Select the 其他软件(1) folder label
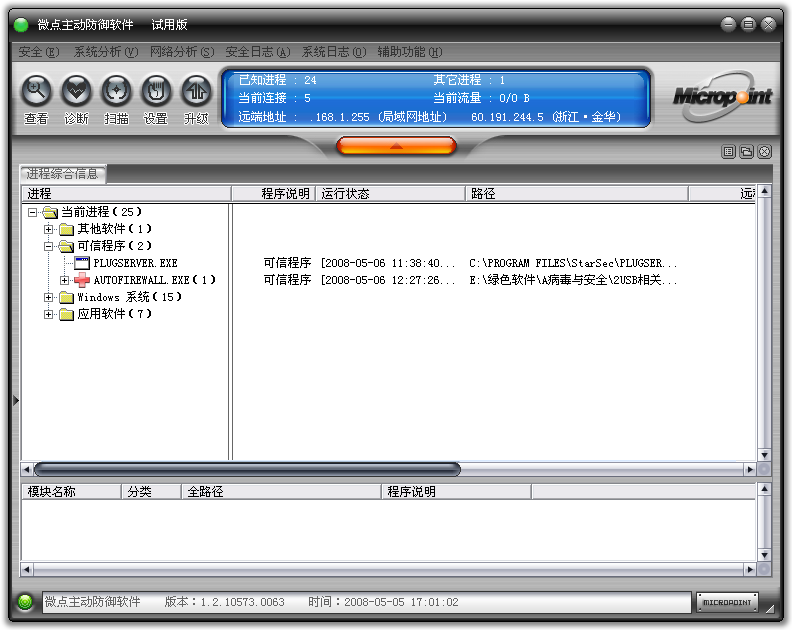The width and height of the screenshot is (792, 630). [x=115, y=229]
